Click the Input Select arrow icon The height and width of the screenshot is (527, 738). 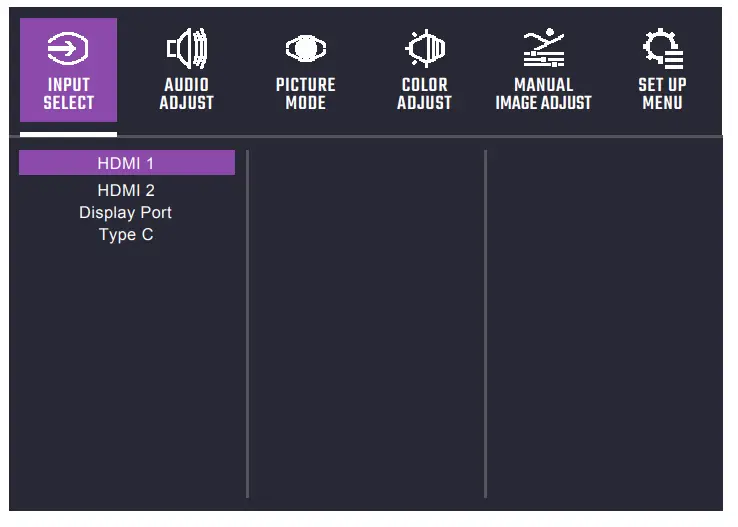[68, 48]
